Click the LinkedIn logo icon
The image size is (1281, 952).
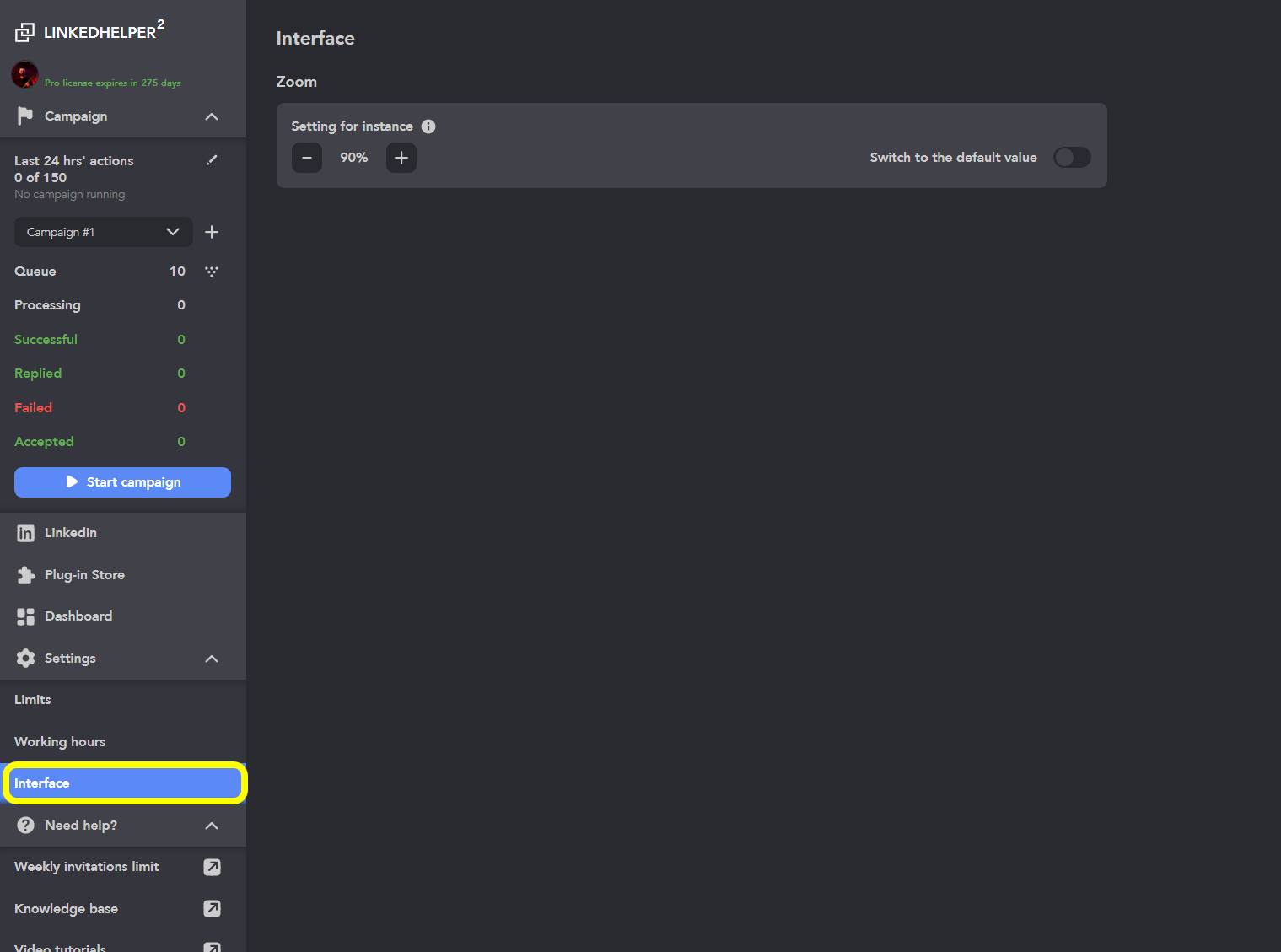(25, 533)
